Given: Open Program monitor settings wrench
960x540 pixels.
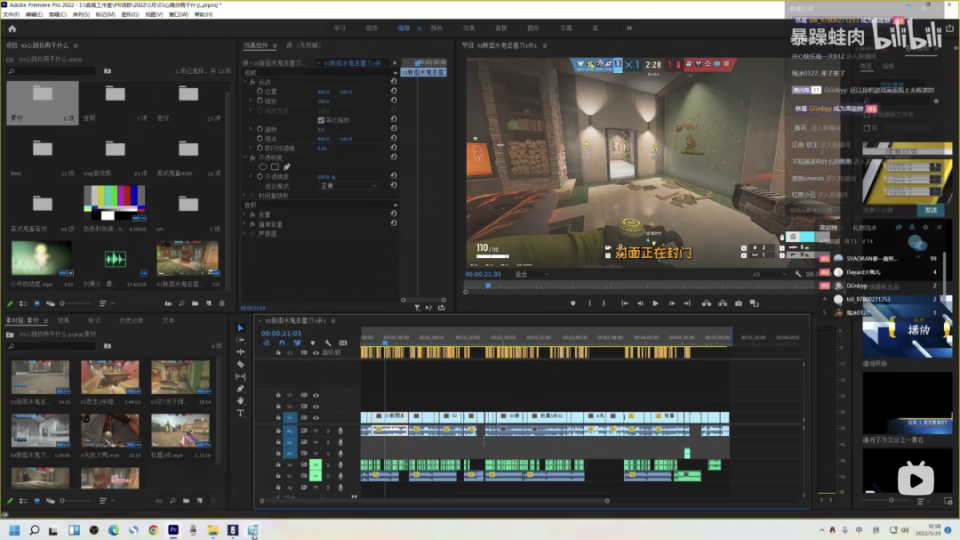Looking at the screenshot, I should pos(798,274).
